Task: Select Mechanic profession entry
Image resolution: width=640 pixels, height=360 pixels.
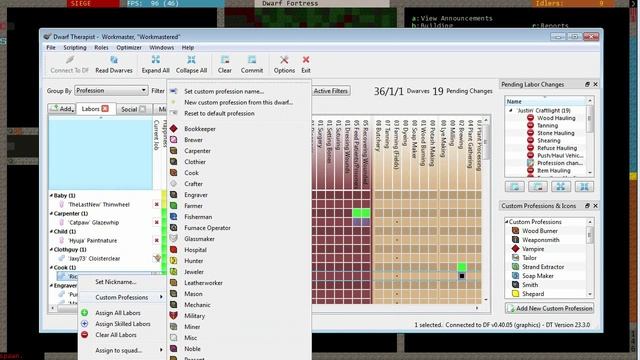Action: [x=239, y=305]
